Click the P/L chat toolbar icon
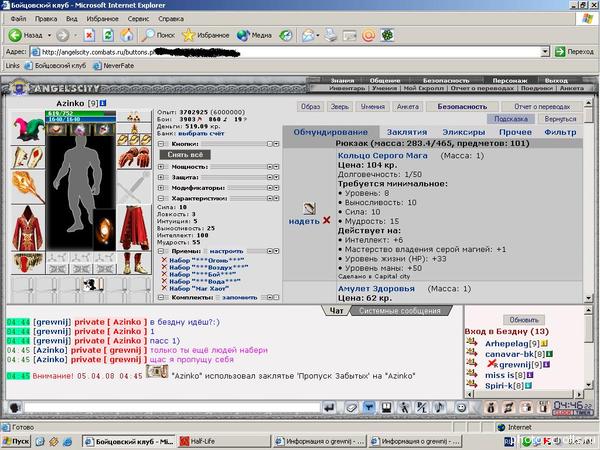600x450 pixels. [422, 408]
